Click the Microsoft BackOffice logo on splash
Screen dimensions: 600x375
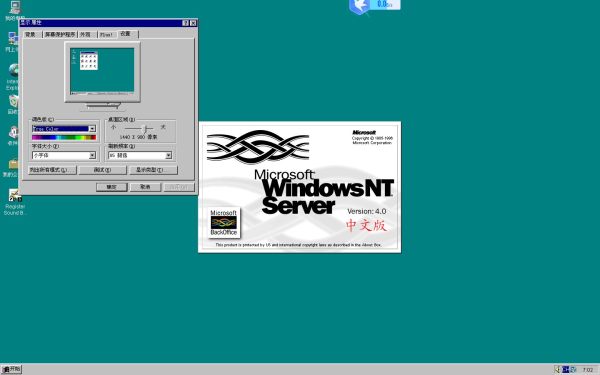(224, 223)
